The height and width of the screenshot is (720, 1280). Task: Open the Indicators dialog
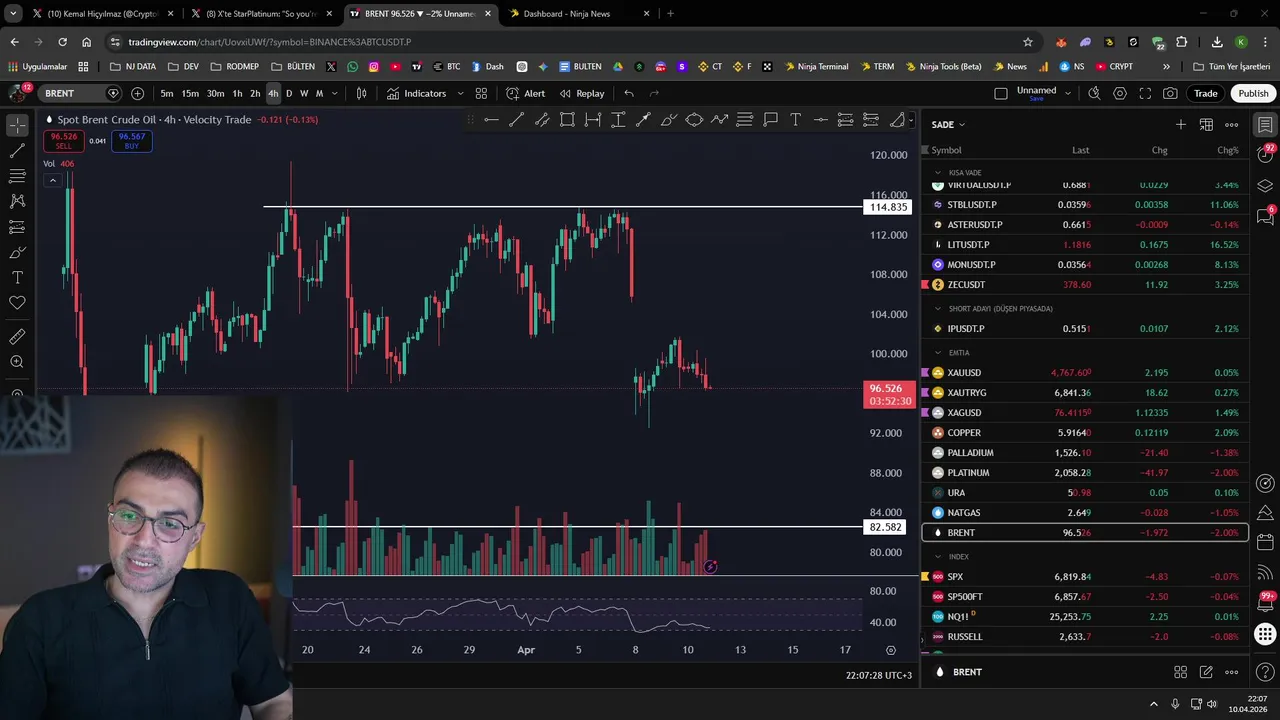[417, 93]
